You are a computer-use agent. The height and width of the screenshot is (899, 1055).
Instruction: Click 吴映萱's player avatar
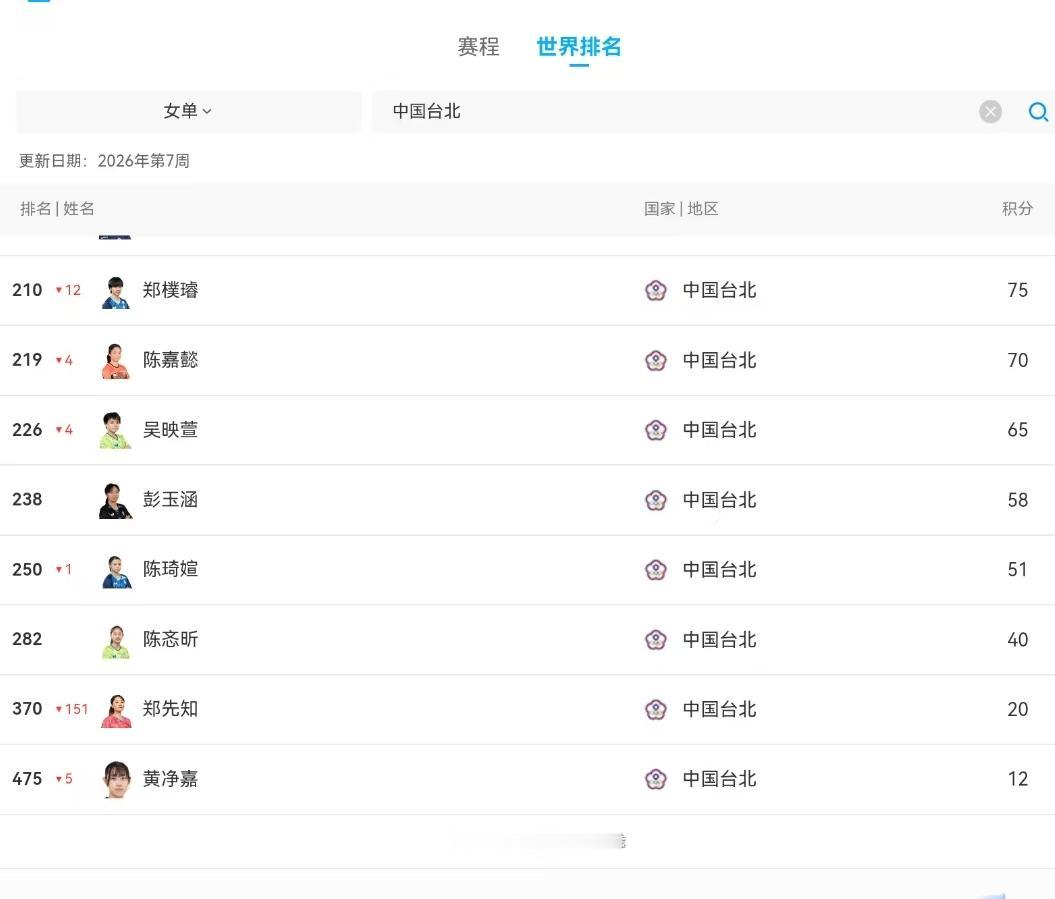[116, 431]
